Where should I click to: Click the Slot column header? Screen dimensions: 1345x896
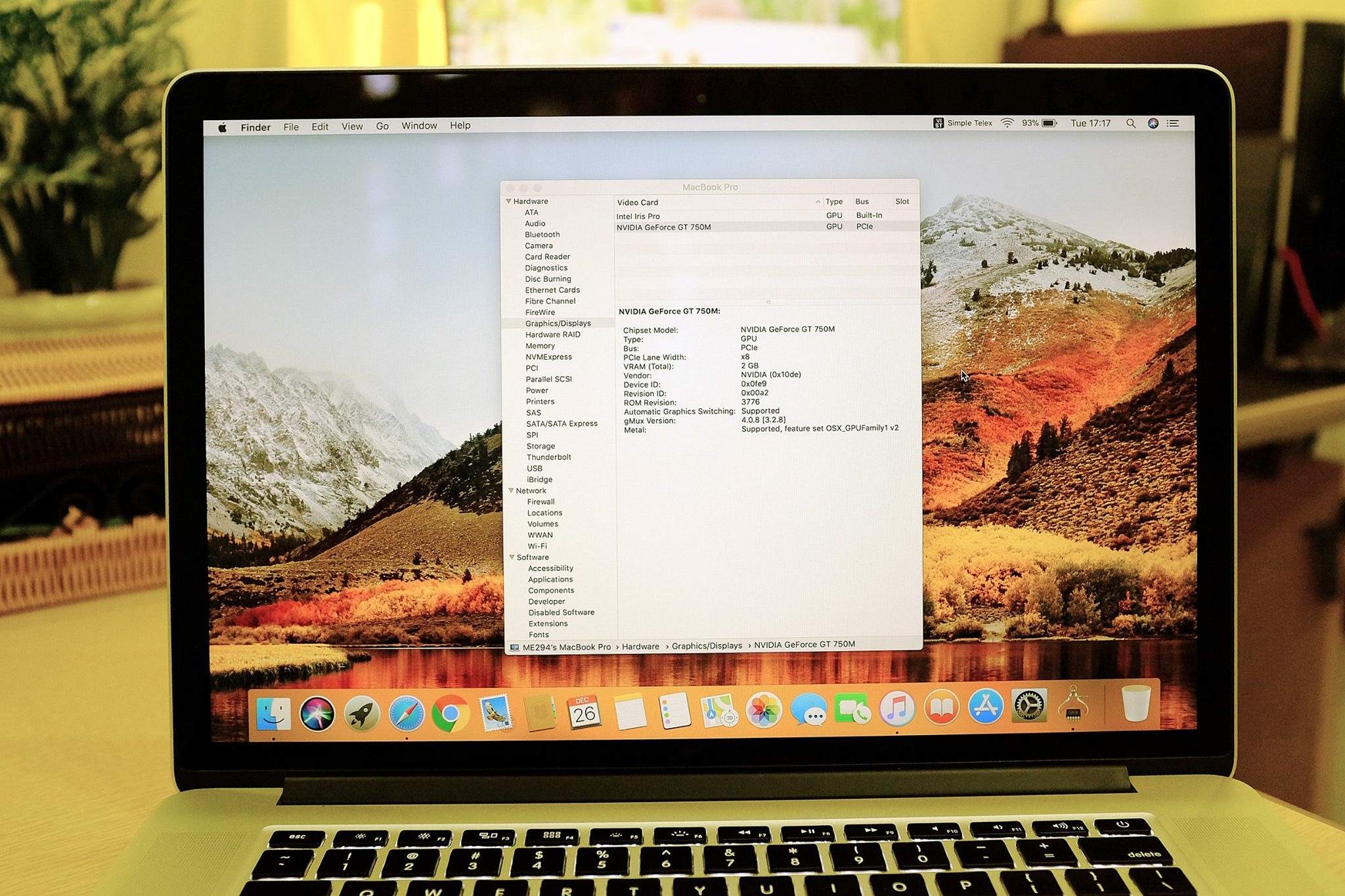pyautogui.click(x=902, y=202)
